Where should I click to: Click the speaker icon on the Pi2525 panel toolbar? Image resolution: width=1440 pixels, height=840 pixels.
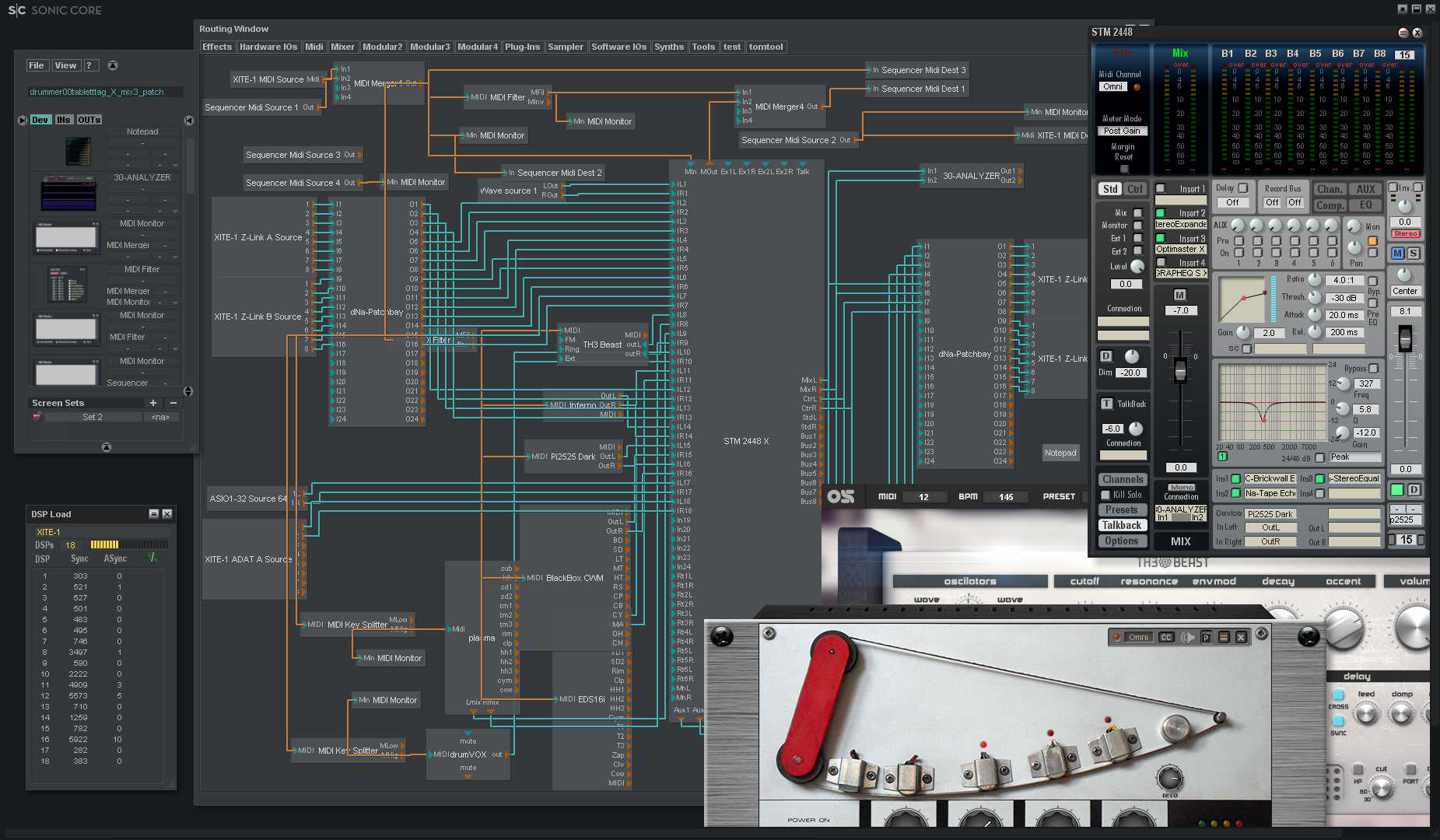1188,637
